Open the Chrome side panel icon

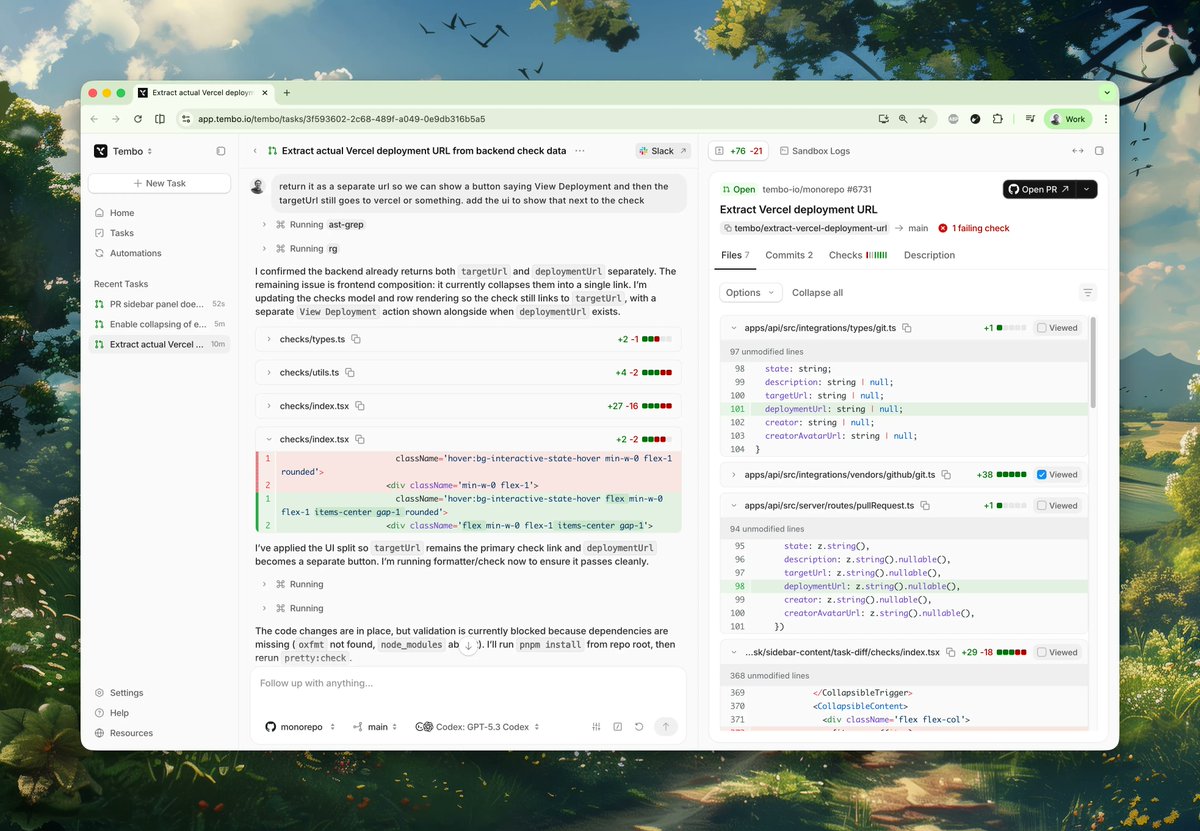(160, 119)
